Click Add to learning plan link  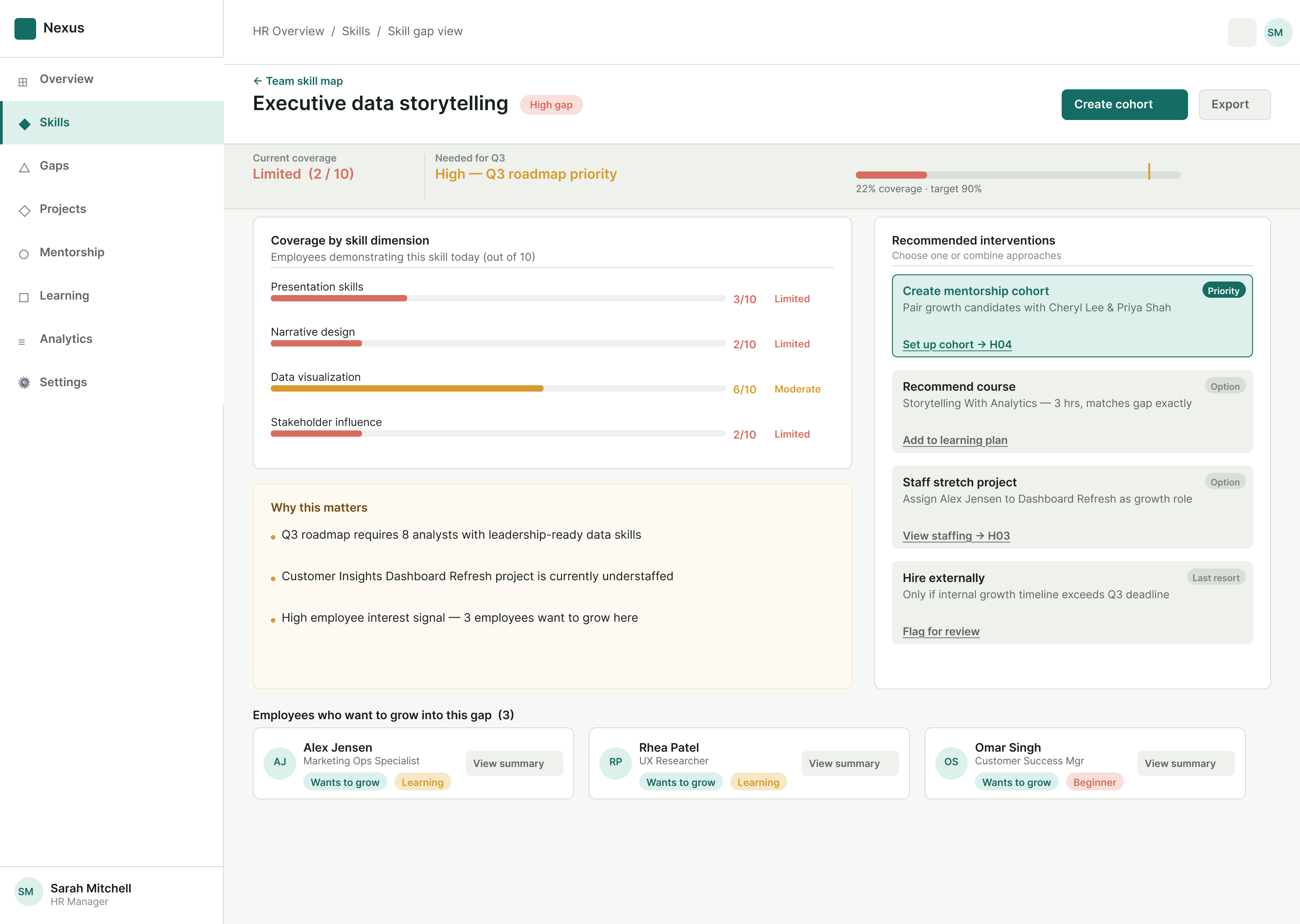pos(955,440)
